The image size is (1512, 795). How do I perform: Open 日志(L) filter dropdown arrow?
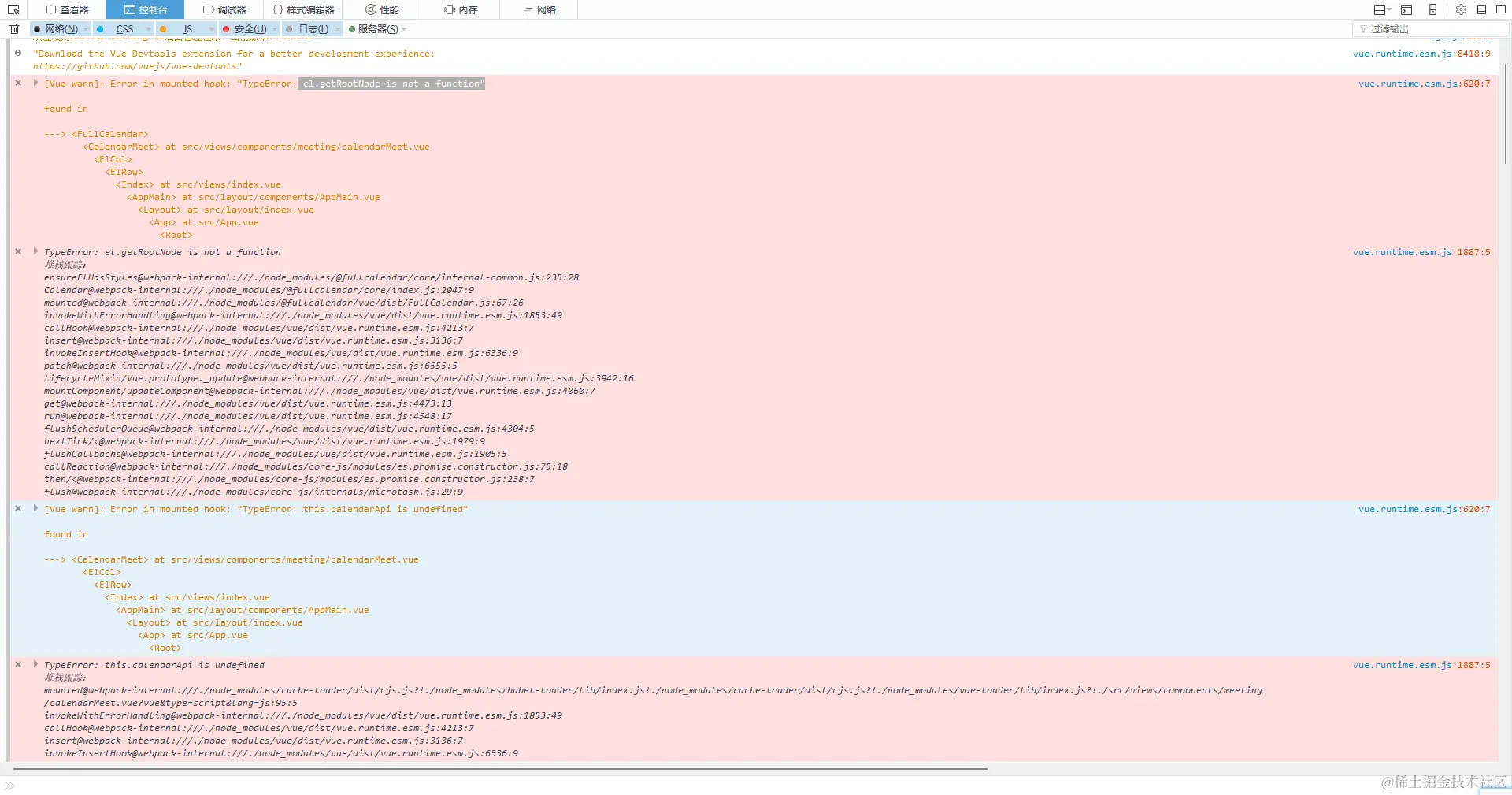click(x=338, y=29)
